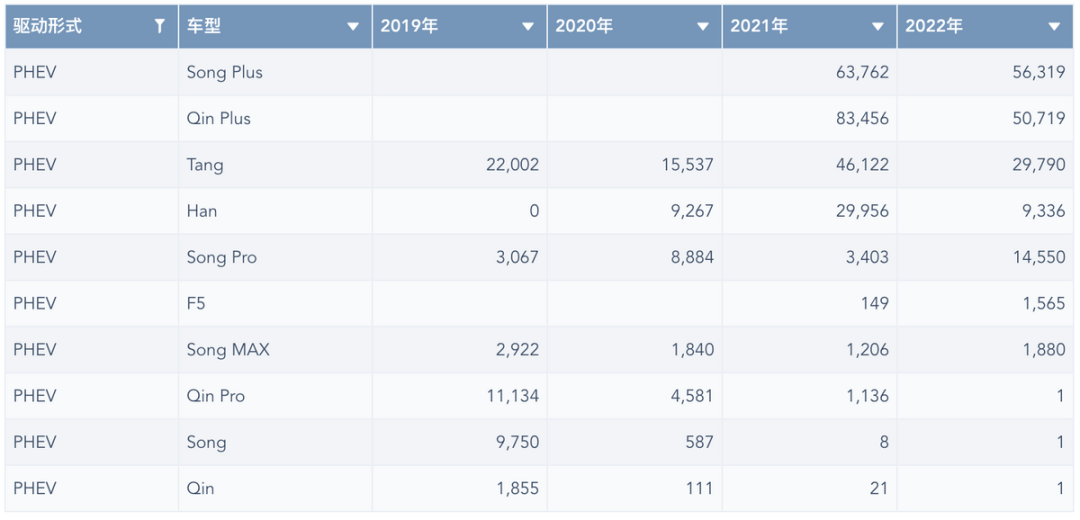
Task: Select the F5 model cell
Action: pos(275,303)
